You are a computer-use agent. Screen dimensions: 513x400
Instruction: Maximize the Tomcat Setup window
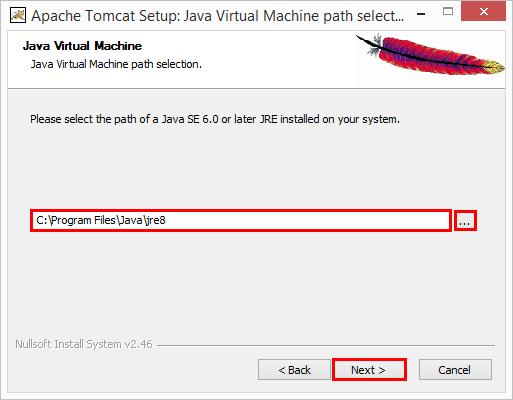448,12
